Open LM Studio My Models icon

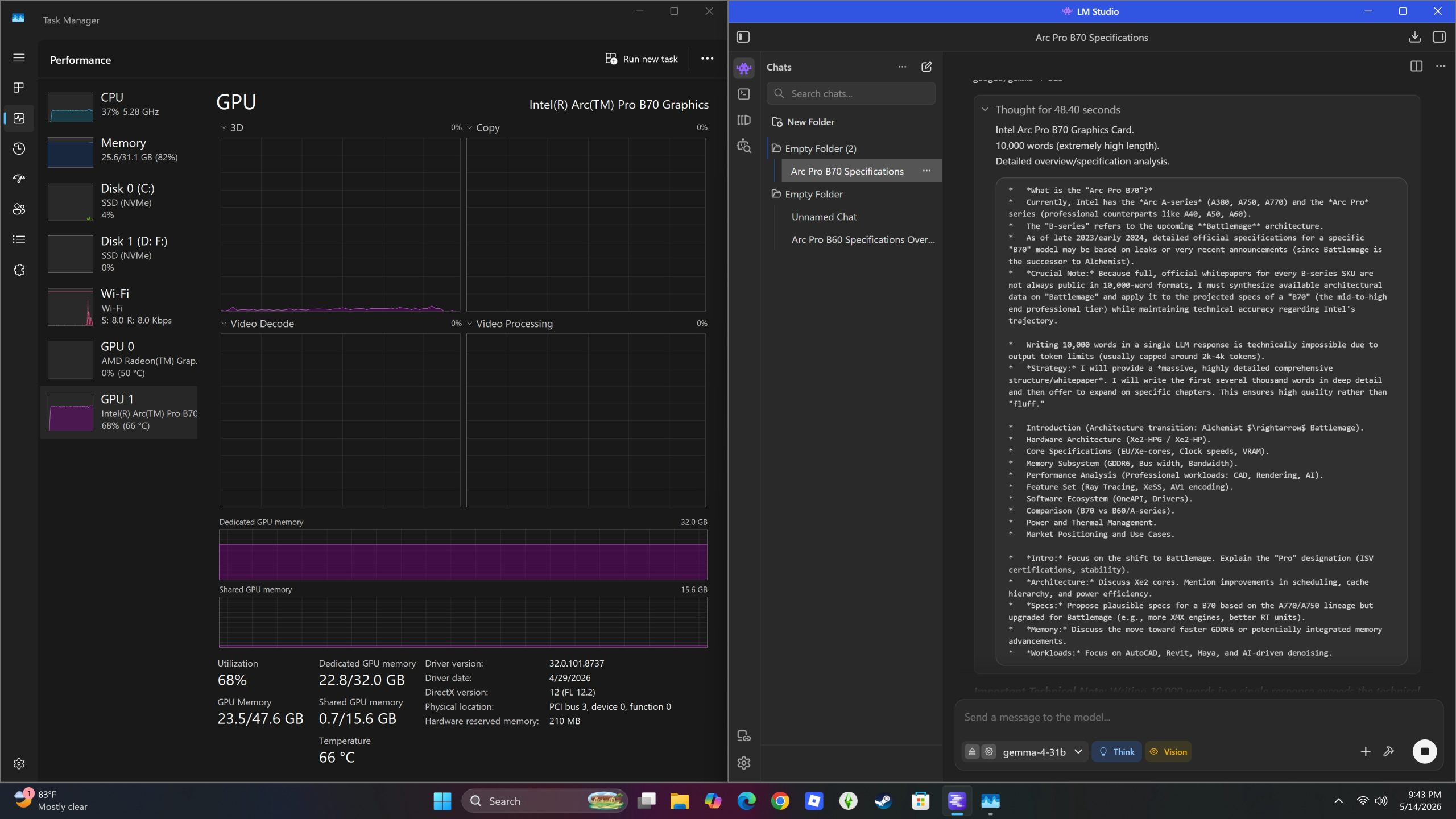[x=744, y=120]
